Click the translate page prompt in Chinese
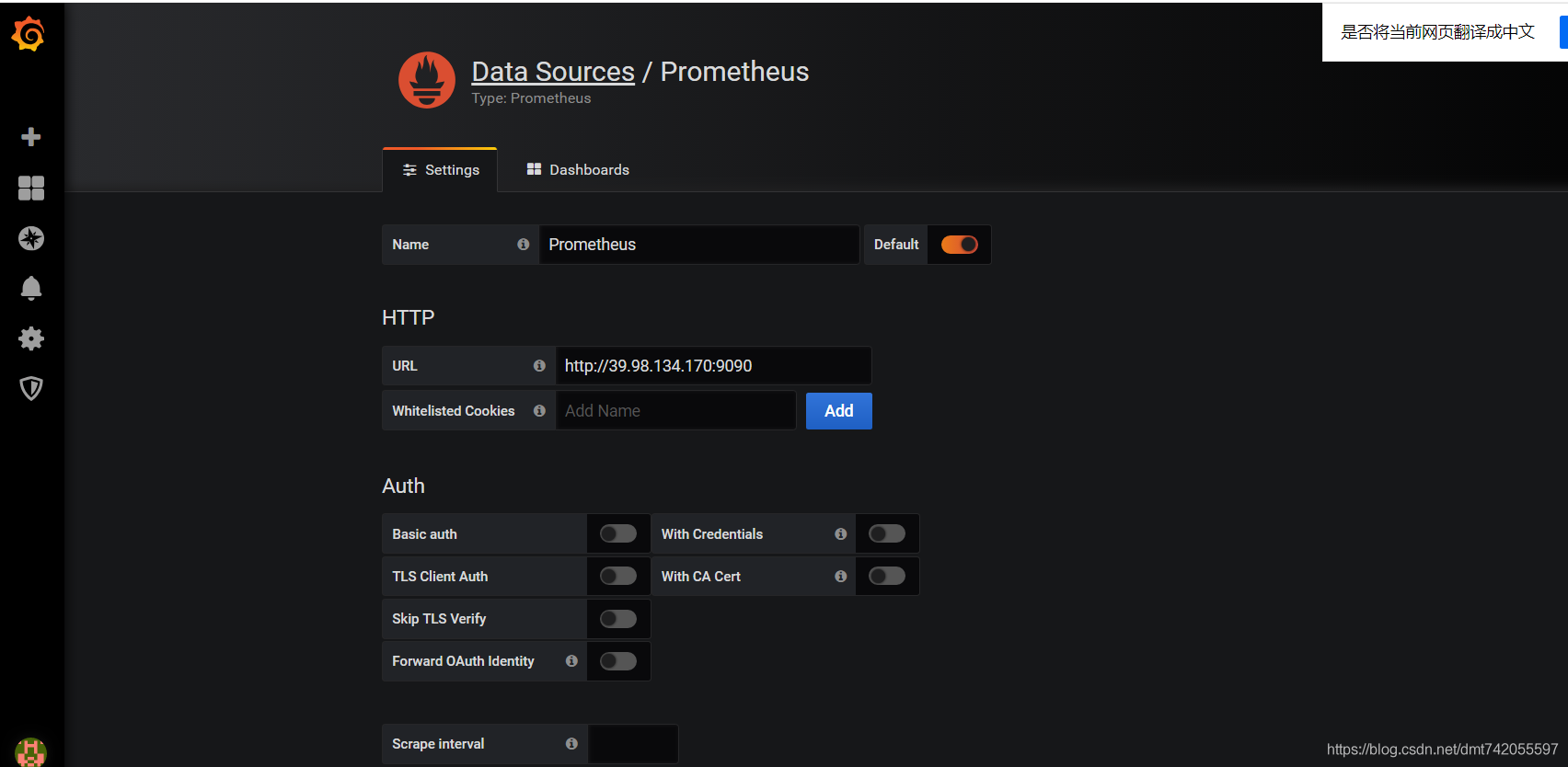 click(1437, 32)
